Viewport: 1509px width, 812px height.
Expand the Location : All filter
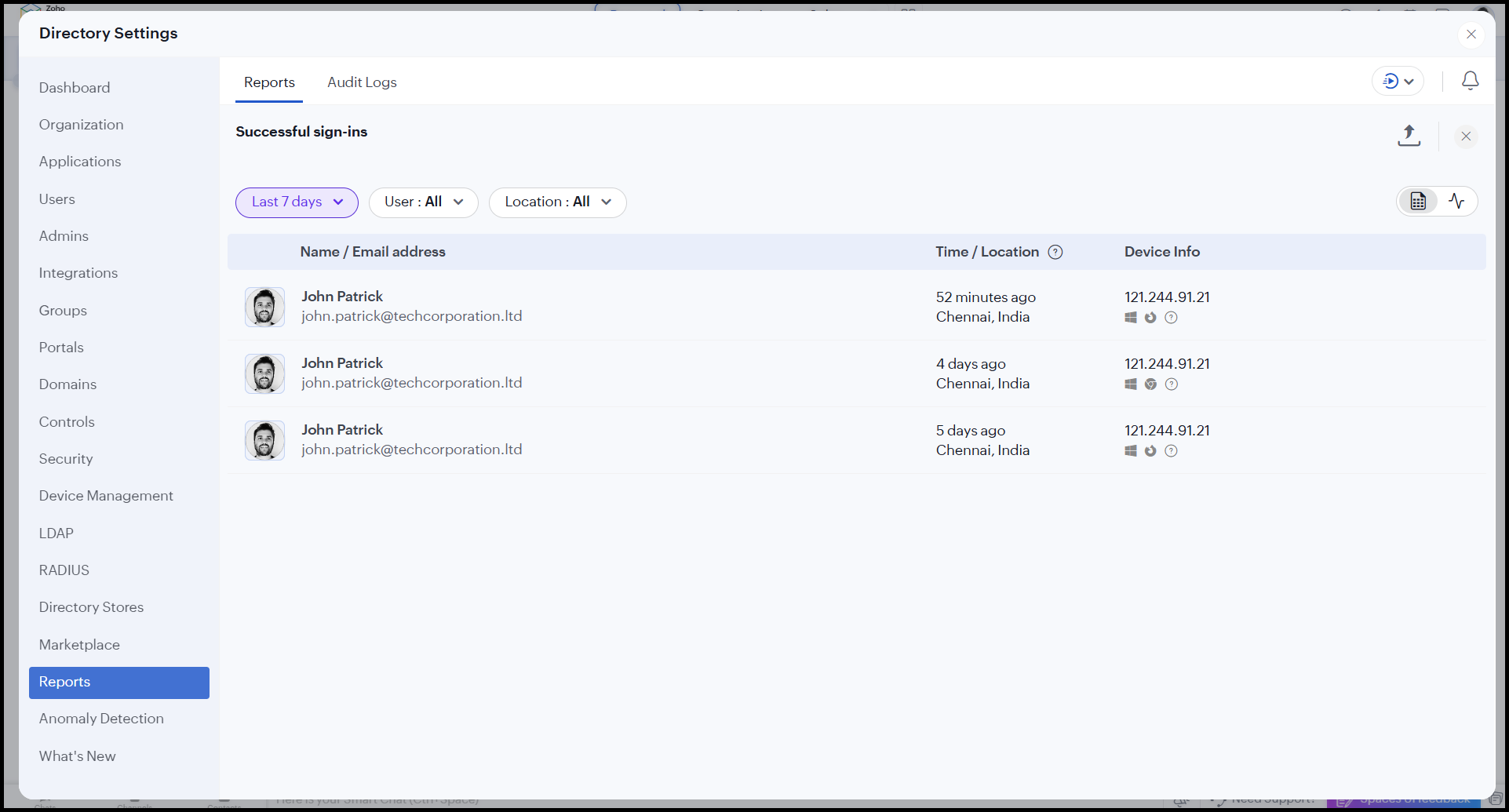coord(557,202)
